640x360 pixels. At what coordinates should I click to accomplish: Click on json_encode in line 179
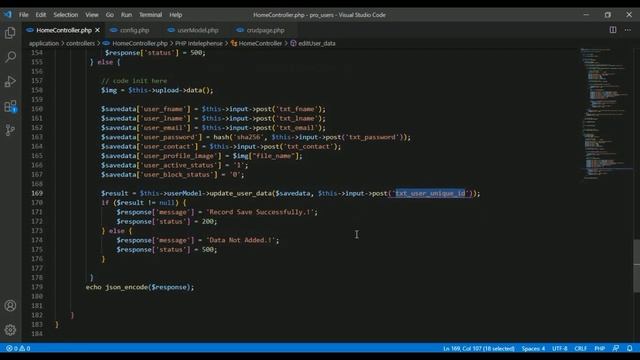click(x=126, y=287)
